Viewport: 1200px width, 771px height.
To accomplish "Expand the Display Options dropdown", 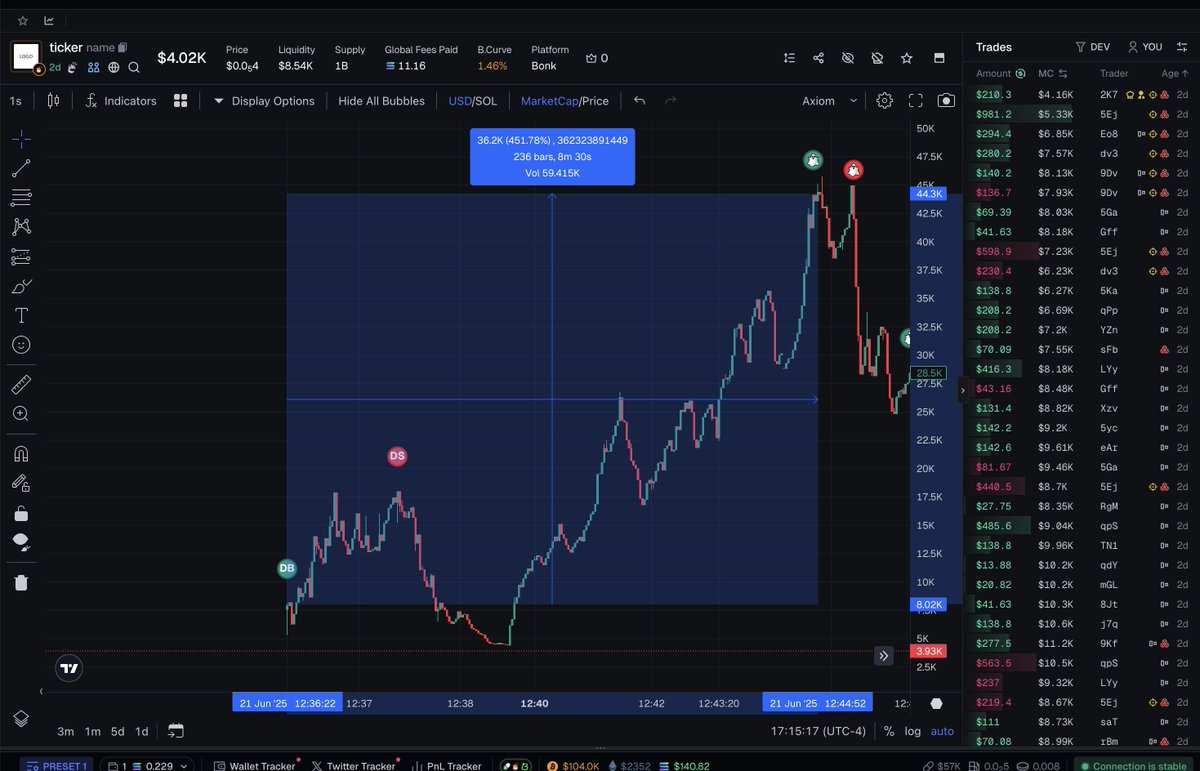I will pyautogui.click(x=264, y=101).
